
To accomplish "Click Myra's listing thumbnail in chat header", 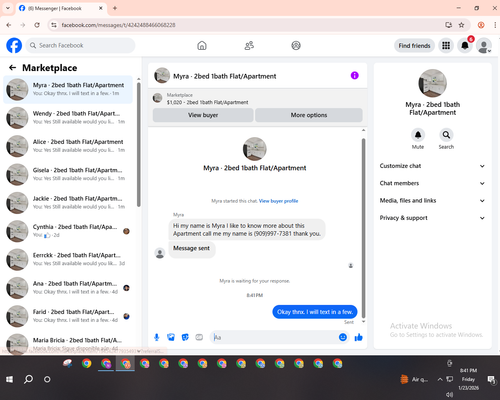I will 162,76.
